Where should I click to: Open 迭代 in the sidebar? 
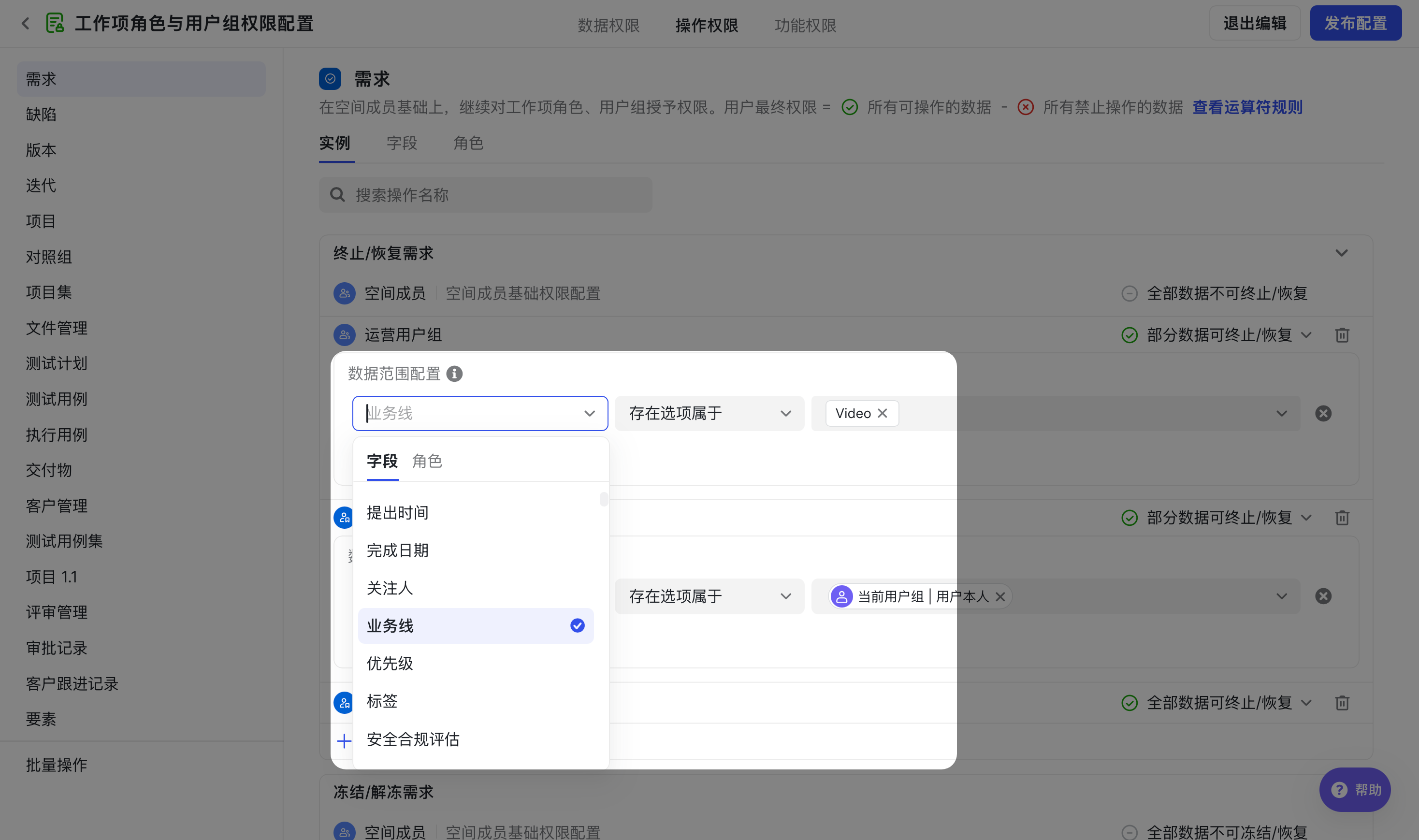(141, 185)
